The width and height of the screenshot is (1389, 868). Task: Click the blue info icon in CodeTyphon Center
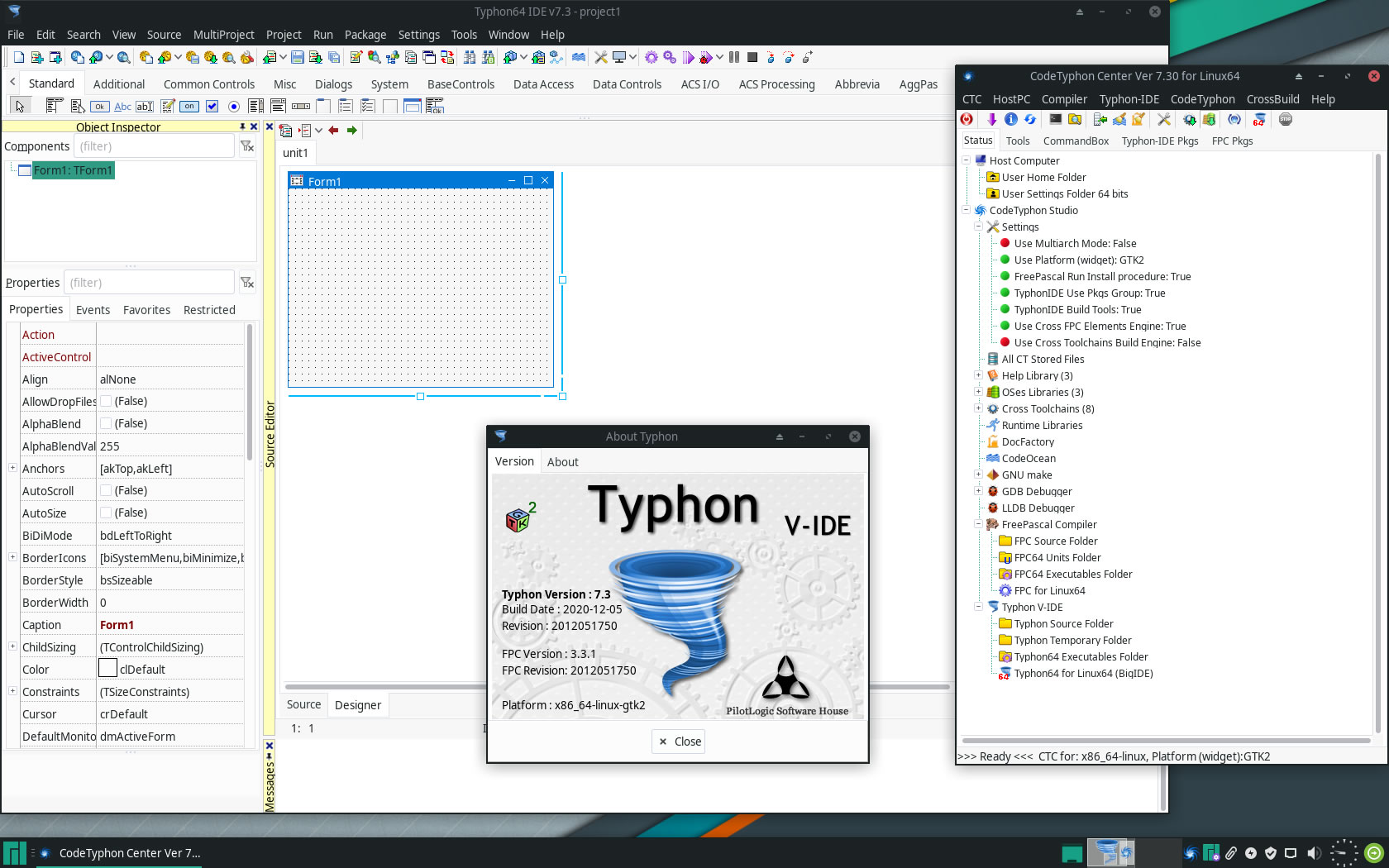(x=1010, y=120)
